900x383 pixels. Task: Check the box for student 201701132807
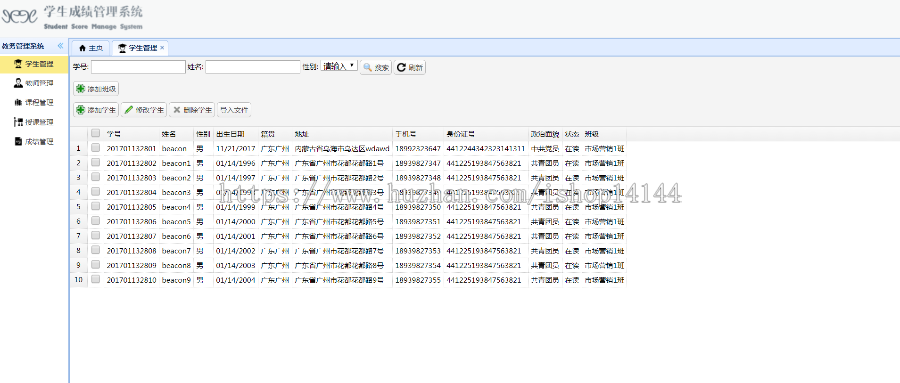click(95, 236)
